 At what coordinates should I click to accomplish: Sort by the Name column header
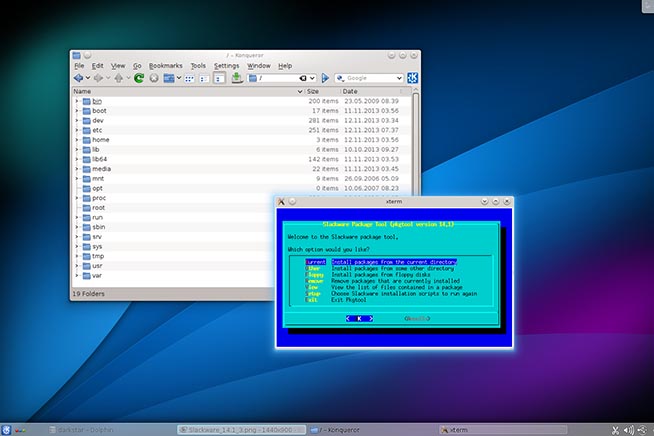point(188,91)
